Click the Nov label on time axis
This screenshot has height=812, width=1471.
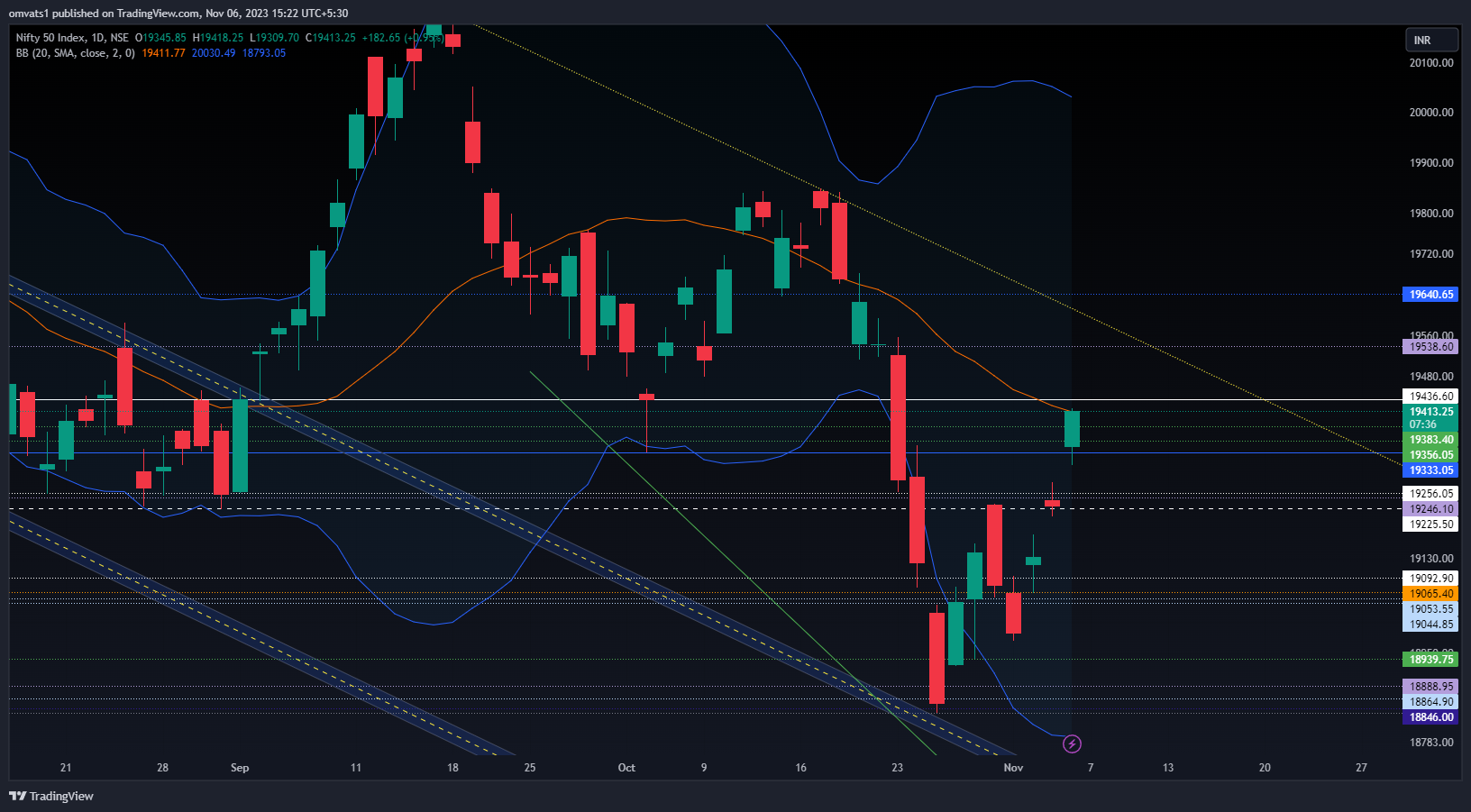click(1013, 768)
